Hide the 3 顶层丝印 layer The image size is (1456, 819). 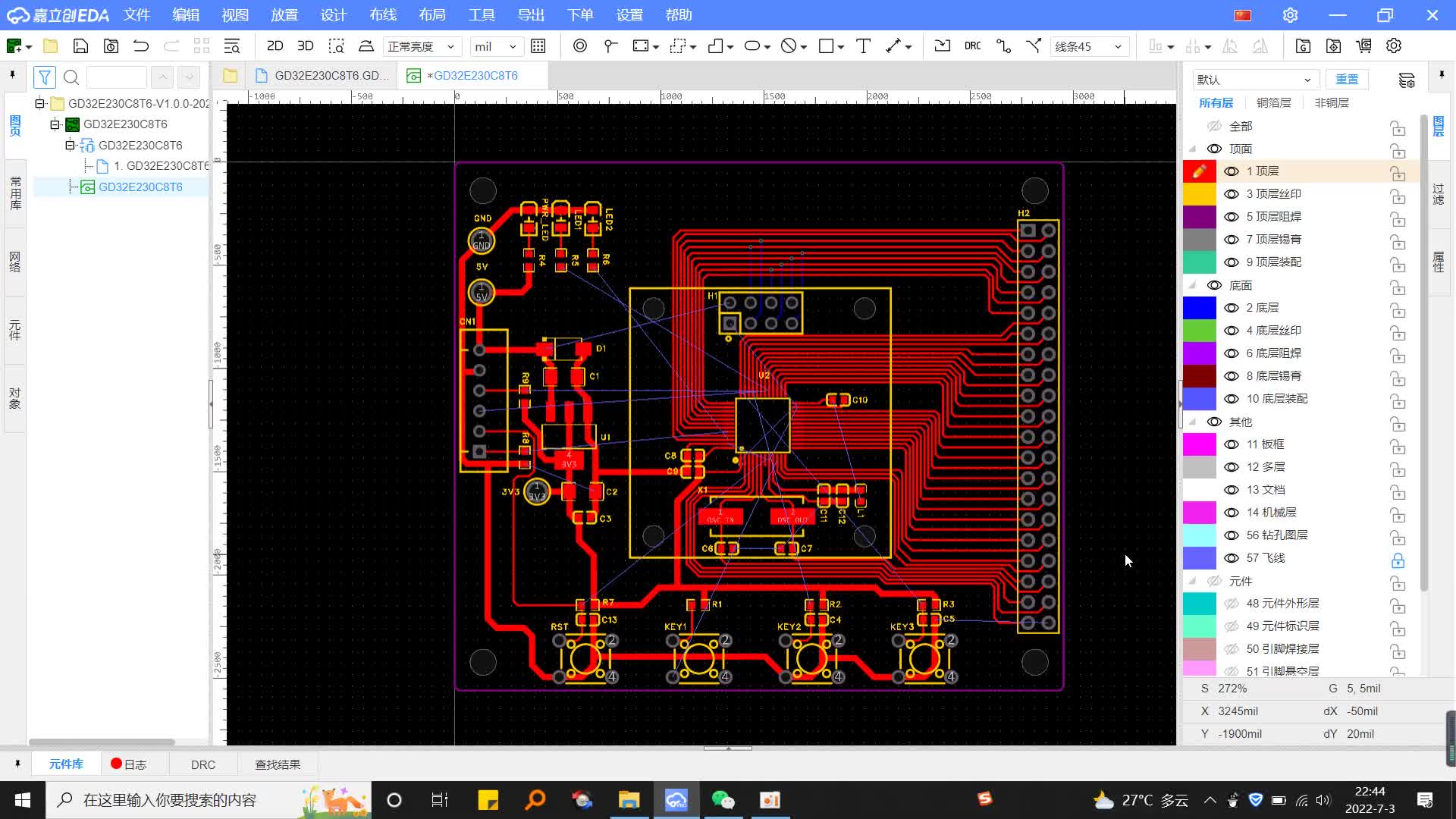[x=1232, y=194]
